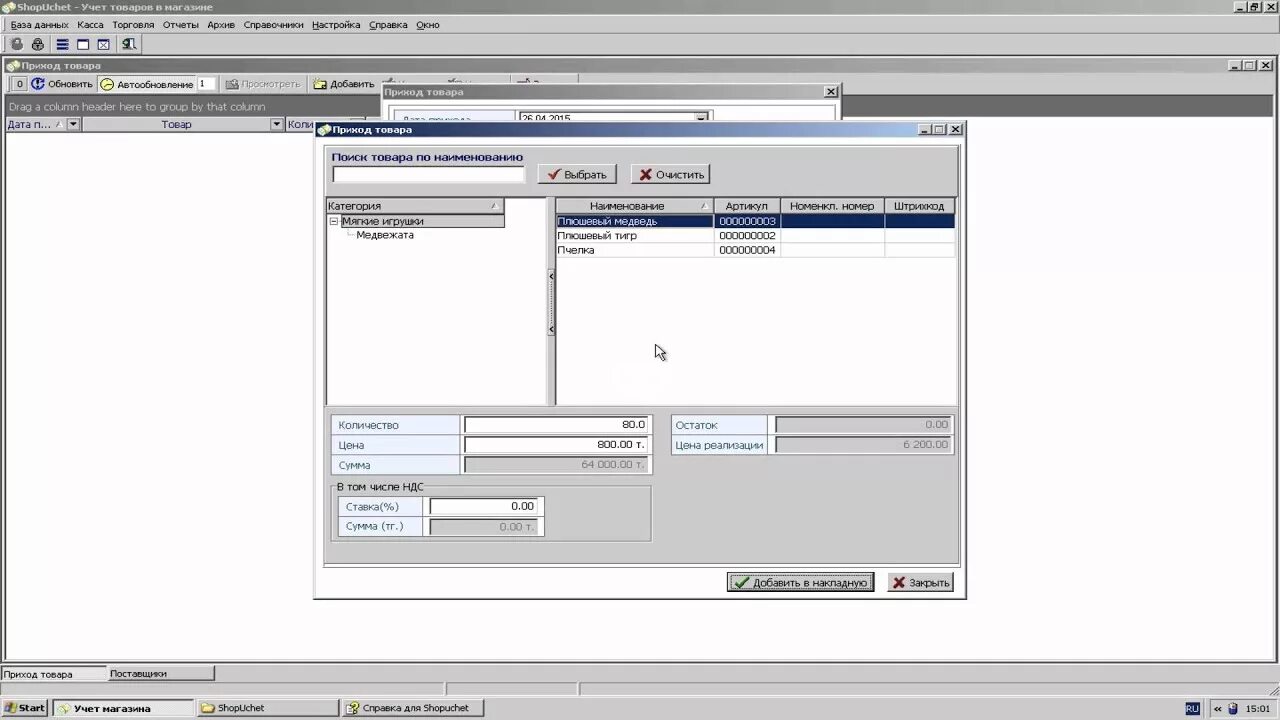Close the background Приход товара dialog
Image resolution: width=1280 pixels, height=720 pixels.
(830, 92)
